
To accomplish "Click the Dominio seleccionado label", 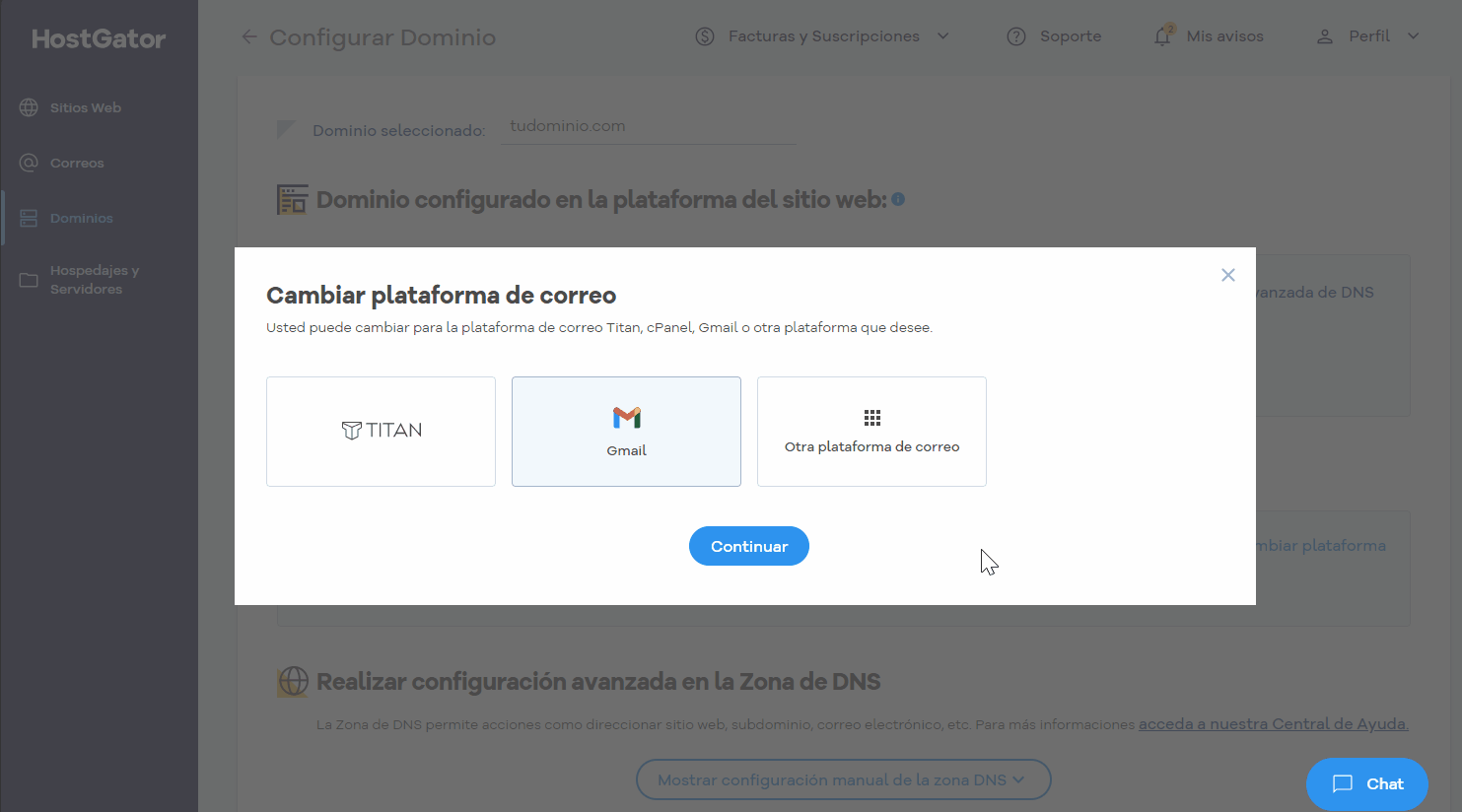I will point(398,130).
